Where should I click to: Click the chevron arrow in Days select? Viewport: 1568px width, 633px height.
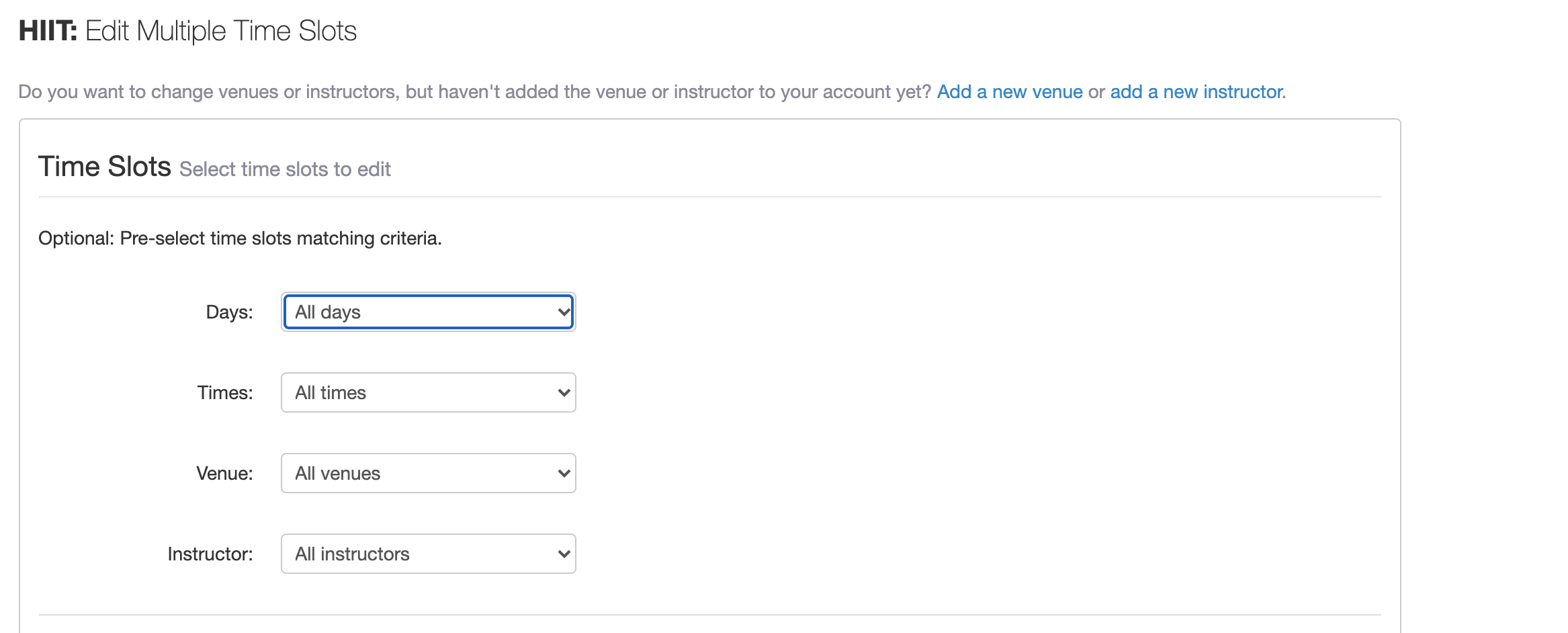point(564,312)
